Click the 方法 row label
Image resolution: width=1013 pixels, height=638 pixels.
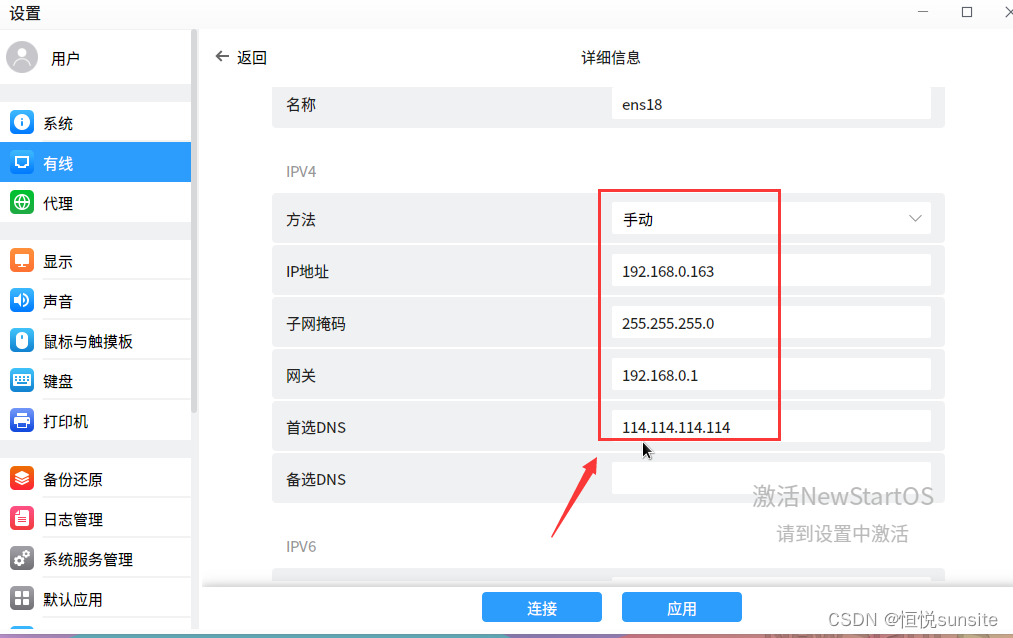301,220
